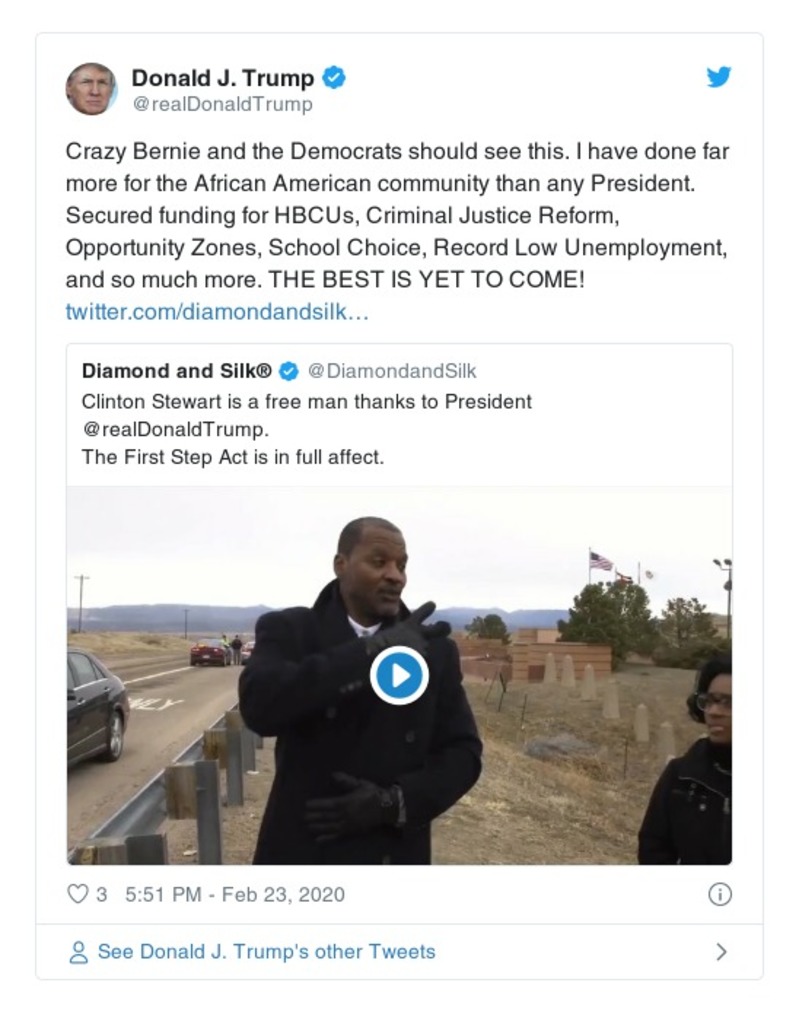Screen dimensions: 799x1027
Task: Click blue verified badge beside Donald J. Trump
Action: click(334, 77)
